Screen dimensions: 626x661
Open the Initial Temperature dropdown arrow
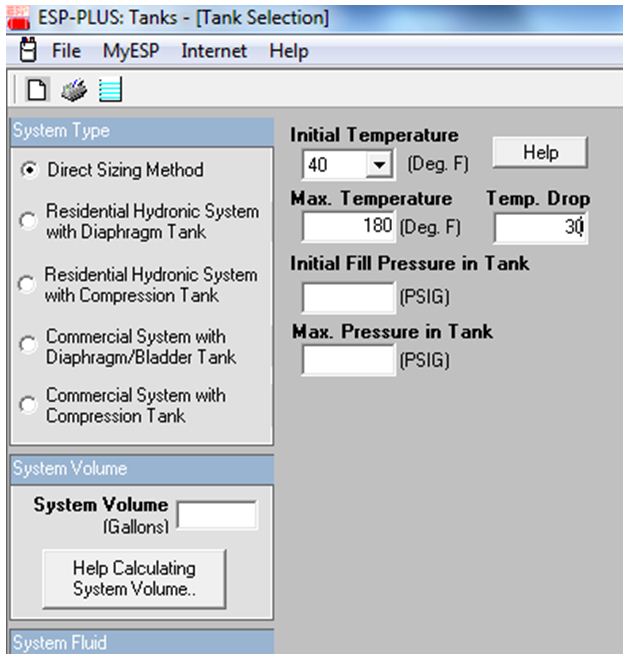tap(379, 164)
